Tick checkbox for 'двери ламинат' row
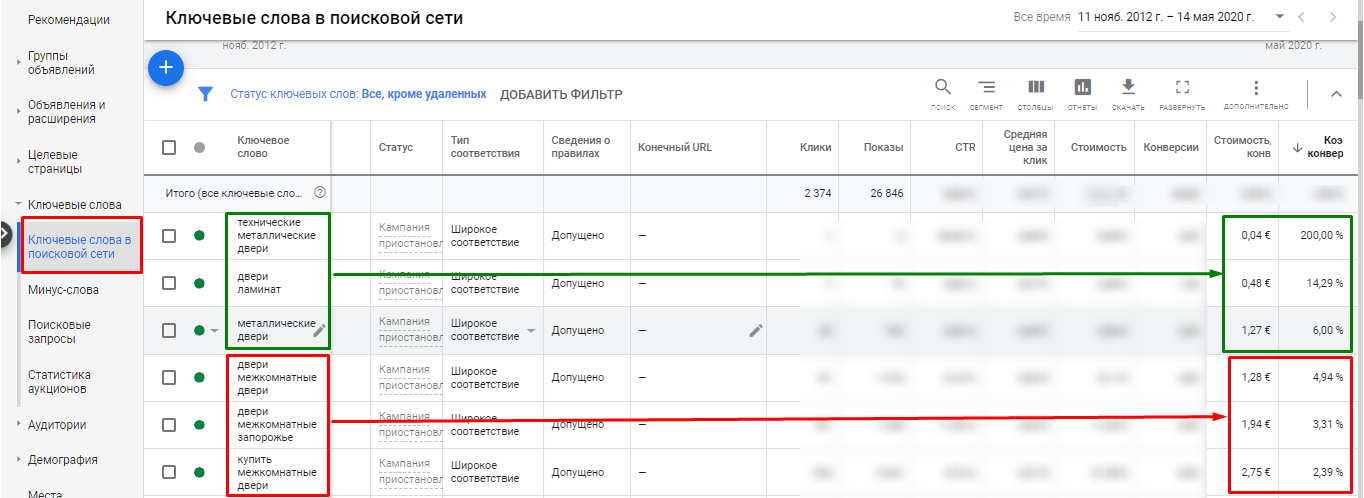The height and width of the screenshot is (498, 1364). (169, 283)
